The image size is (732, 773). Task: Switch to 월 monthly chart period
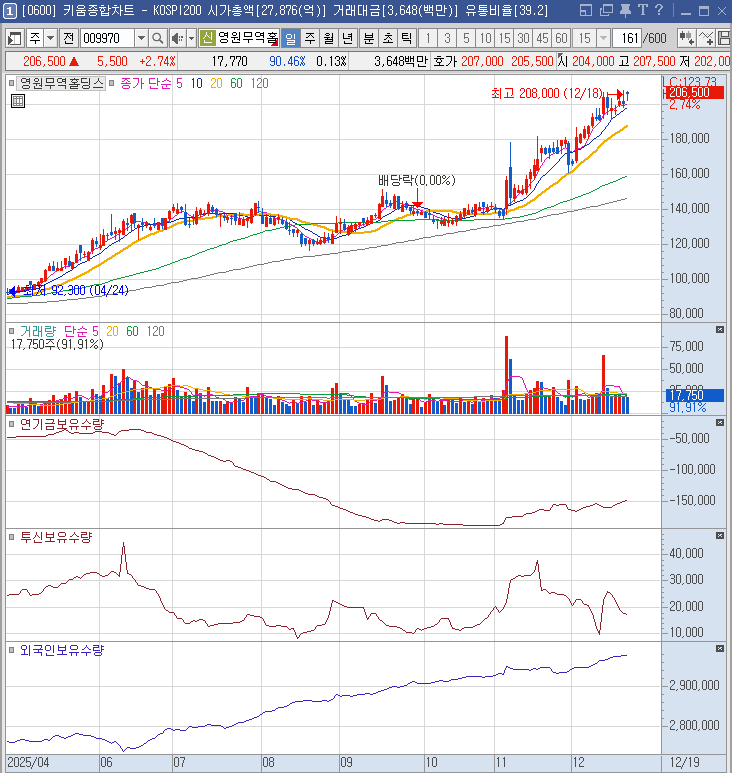pos(327,38)
